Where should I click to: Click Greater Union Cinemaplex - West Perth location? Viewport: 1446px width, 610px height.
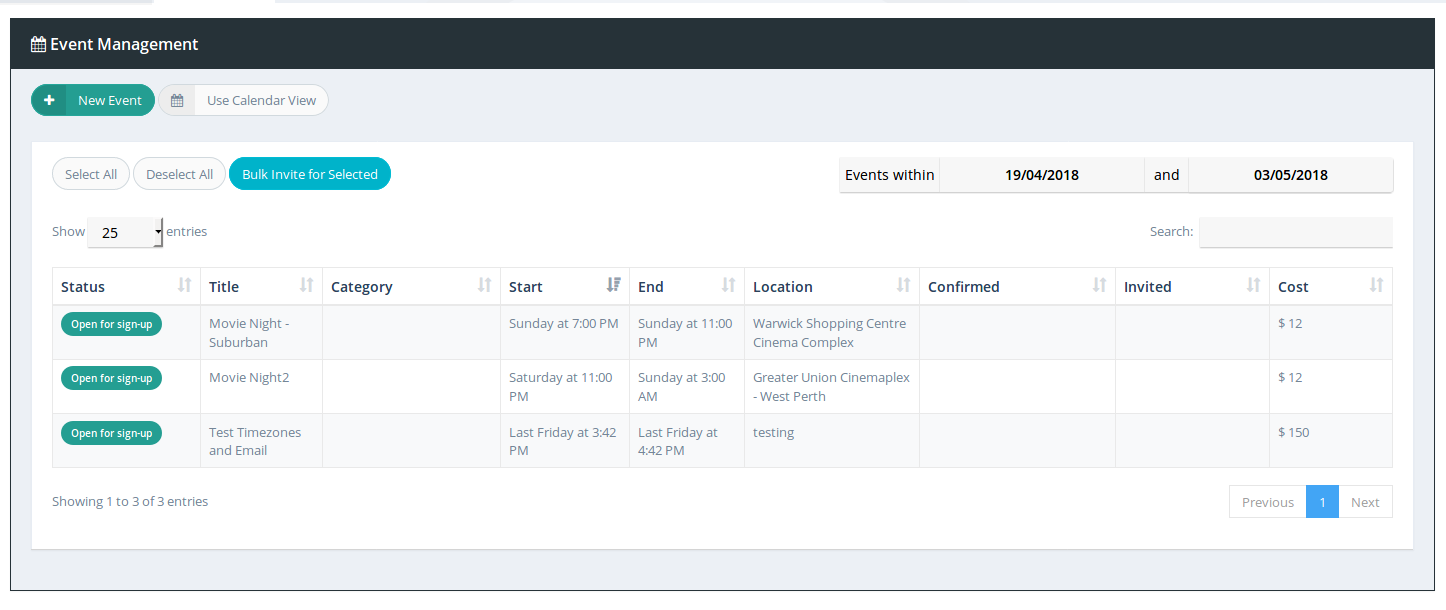coord(832,387)
